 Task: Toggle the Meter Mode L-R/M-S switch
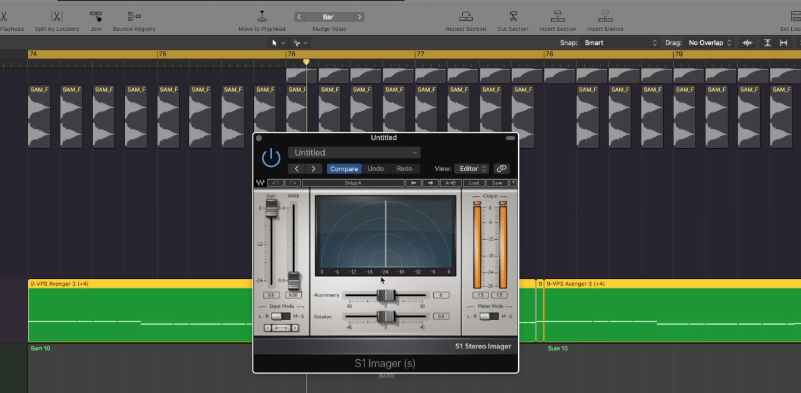pos(489,316)
